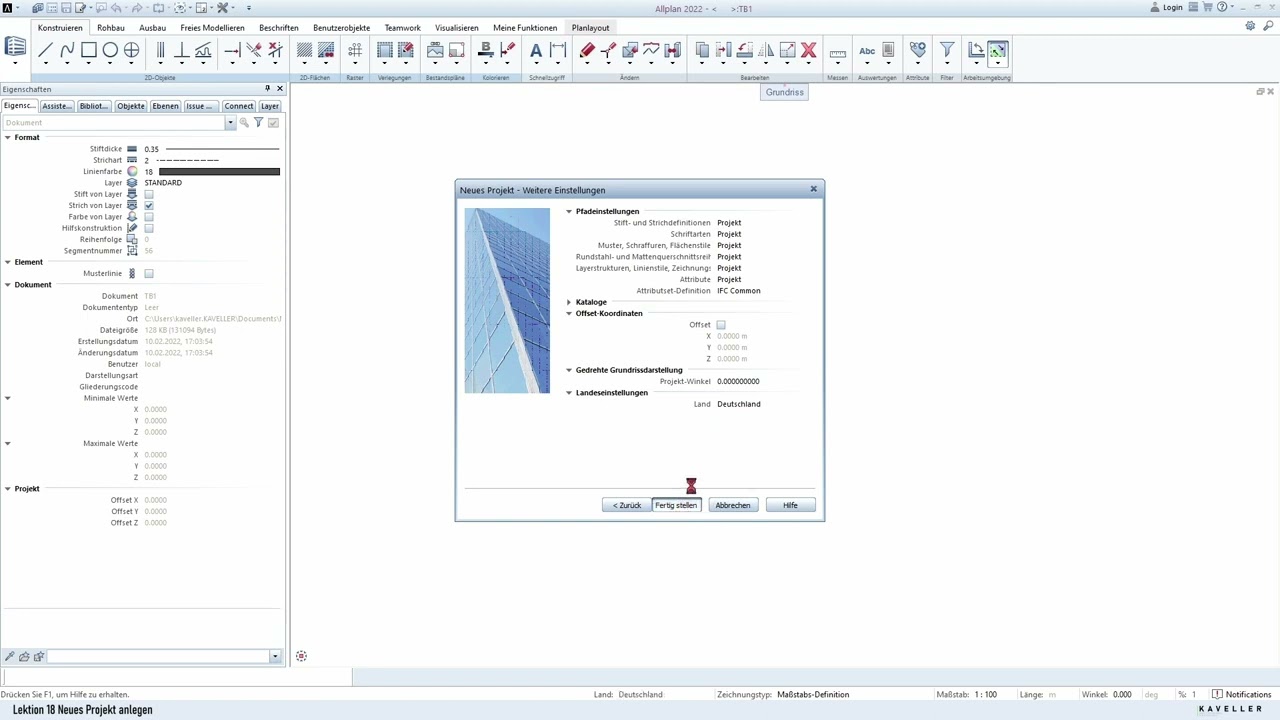Click the filter icon in Eigenschaften palette

pyautogui.click(x=258, y=122)
